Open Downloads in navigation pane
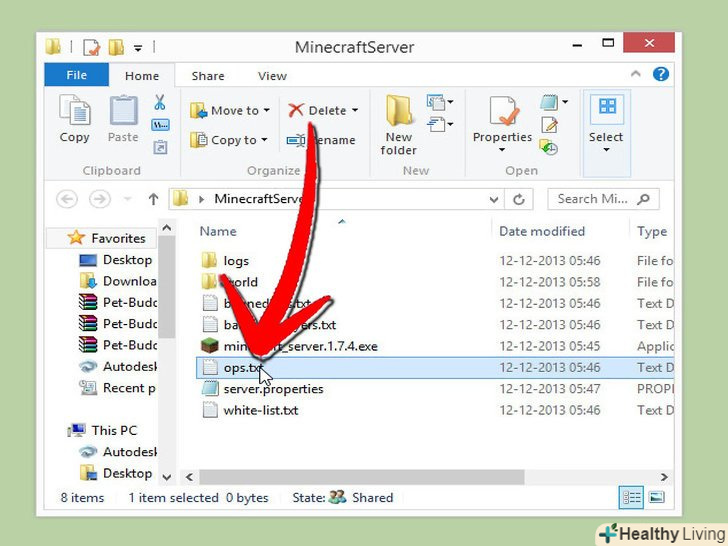 pyautogui.click(x=130, y=281)
